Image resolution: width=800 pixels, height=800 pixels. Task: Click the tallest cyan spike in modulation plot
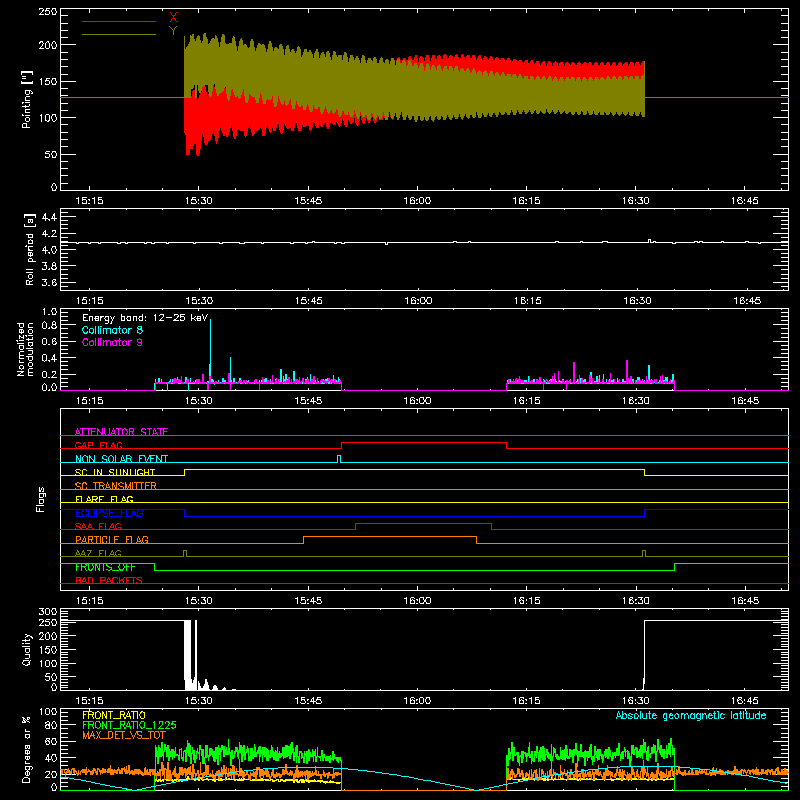tap(210, 352)
